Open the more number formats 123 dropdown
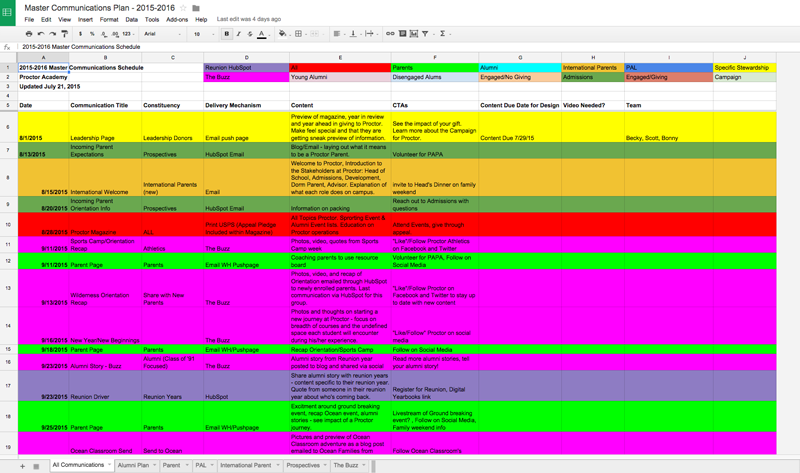The height and width of the screenshot is (473, 800). [128, 34]
